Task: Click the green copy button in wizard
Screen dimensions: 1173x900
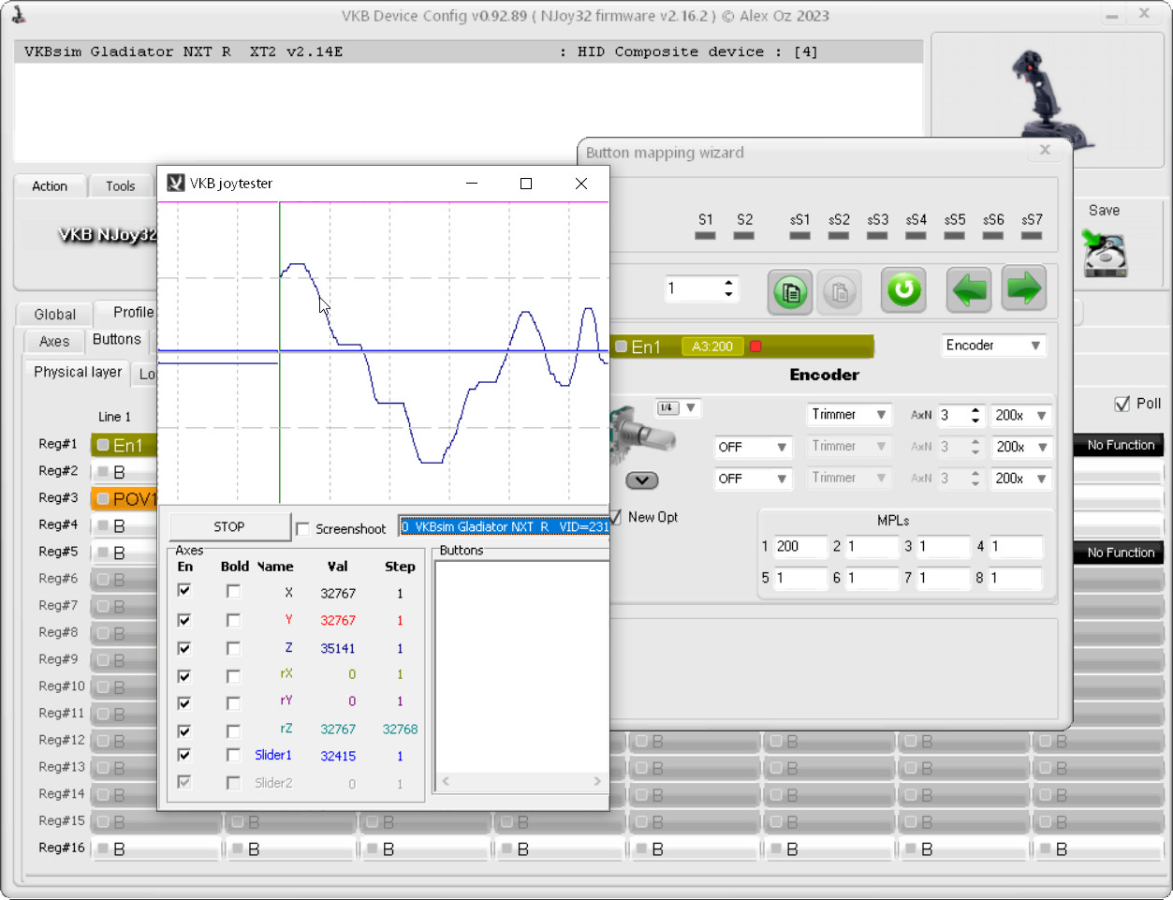Action: [790, 291]
